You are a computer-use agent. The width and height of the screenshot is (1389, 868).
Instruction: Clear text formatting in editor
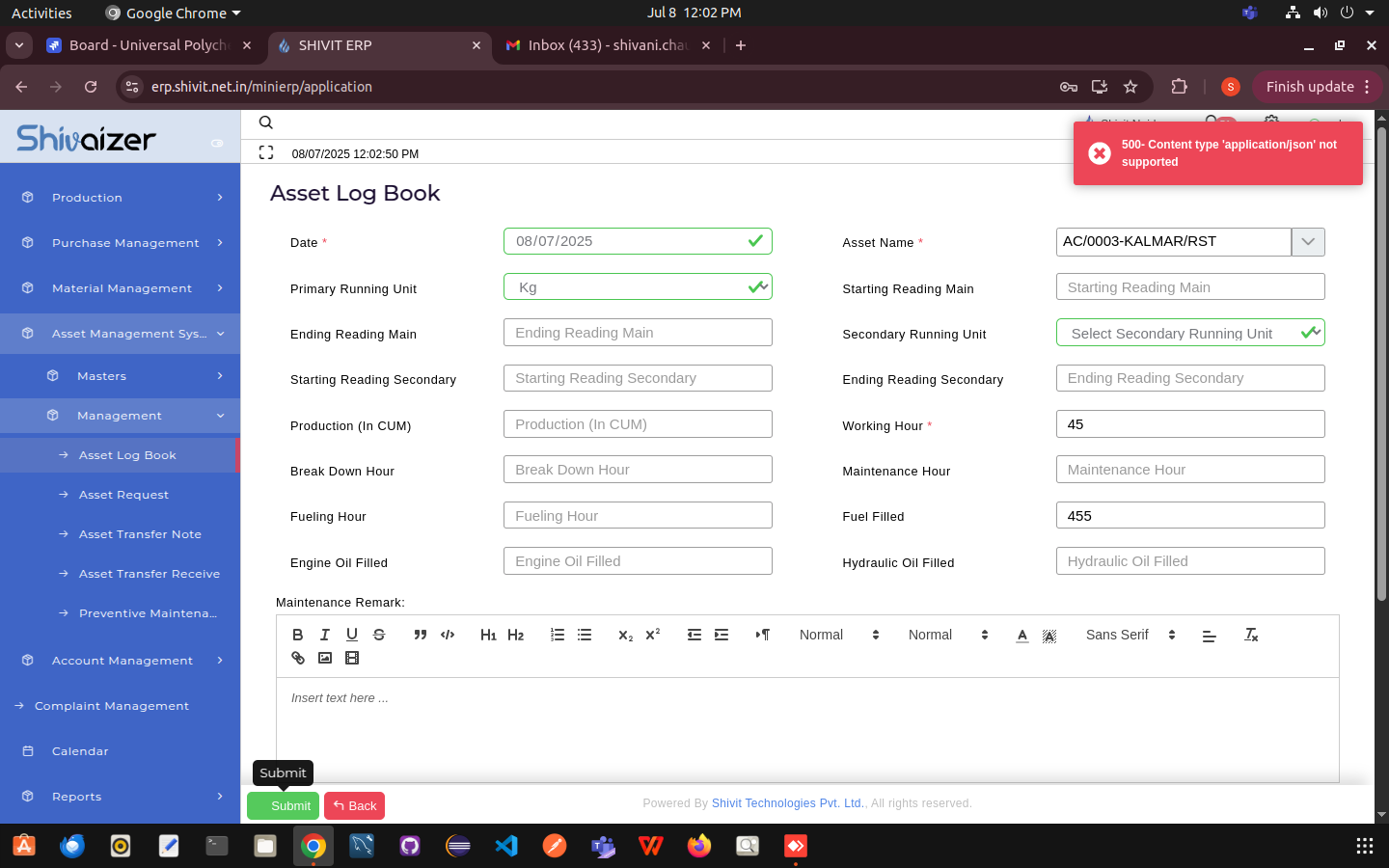pyautogui.click(x=1251, y=635)
